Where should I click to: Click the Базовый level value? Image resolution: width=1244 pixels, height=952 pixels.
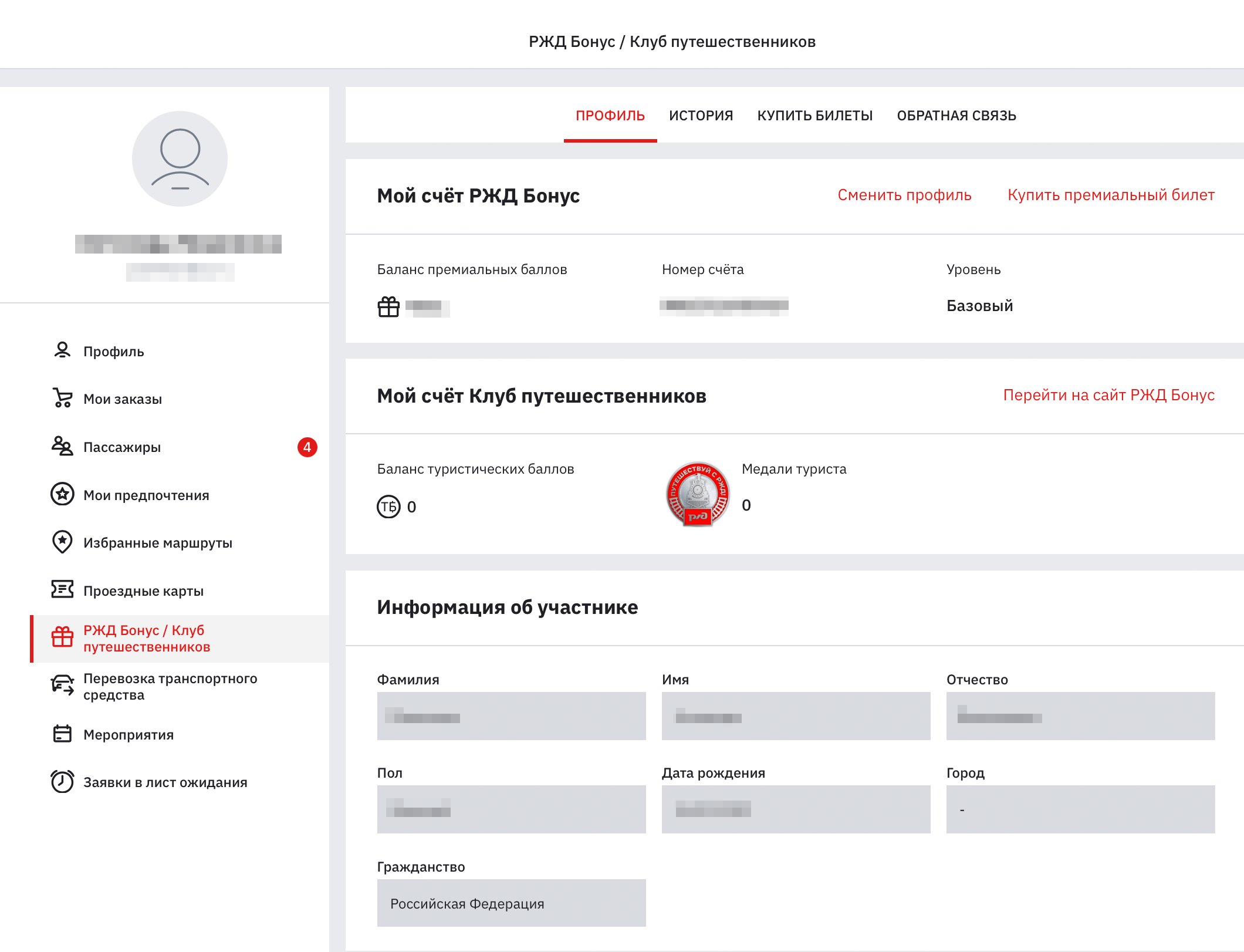click(979, 306)
